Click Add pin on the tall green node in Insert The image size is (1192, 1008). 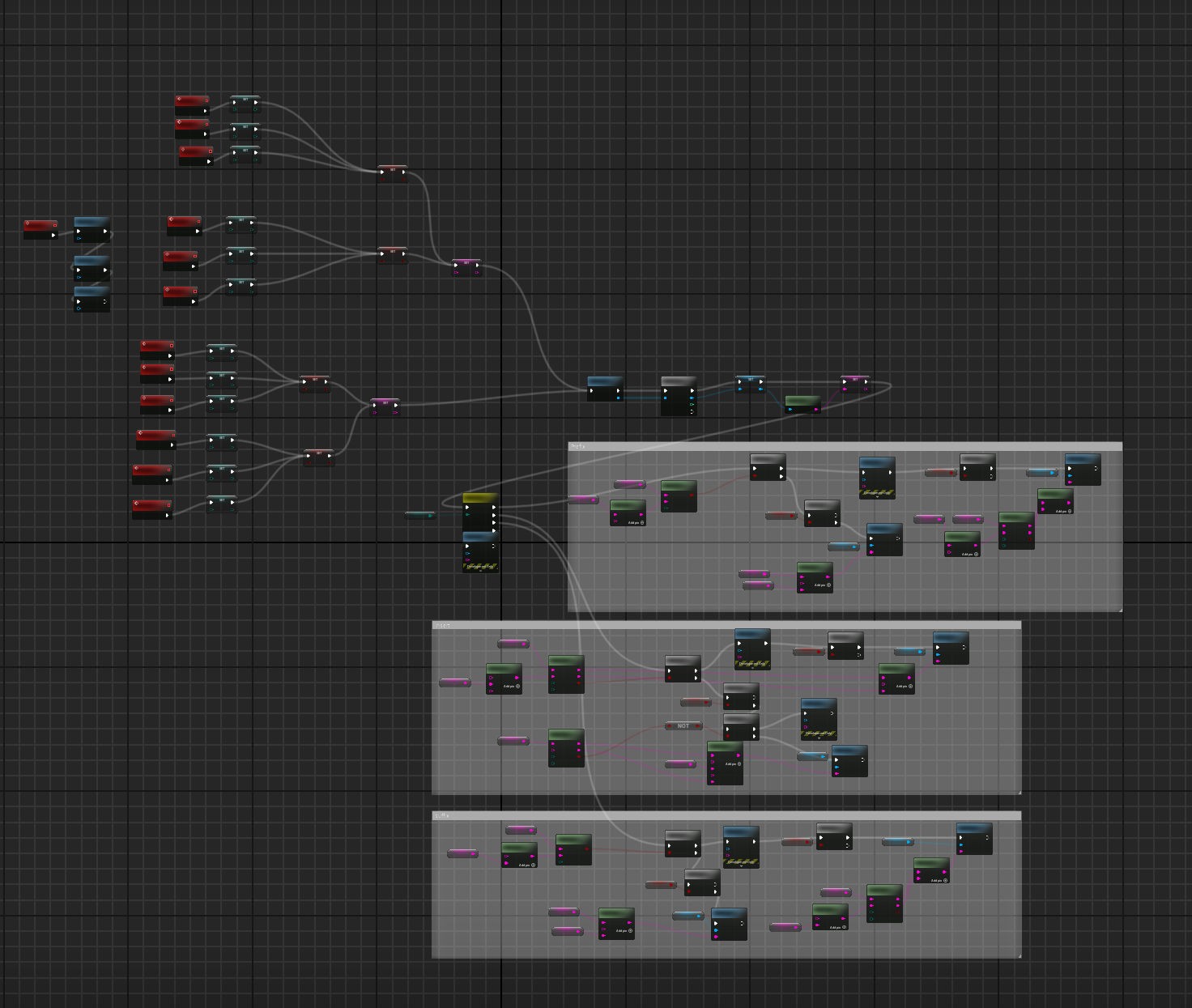(733, 763)
